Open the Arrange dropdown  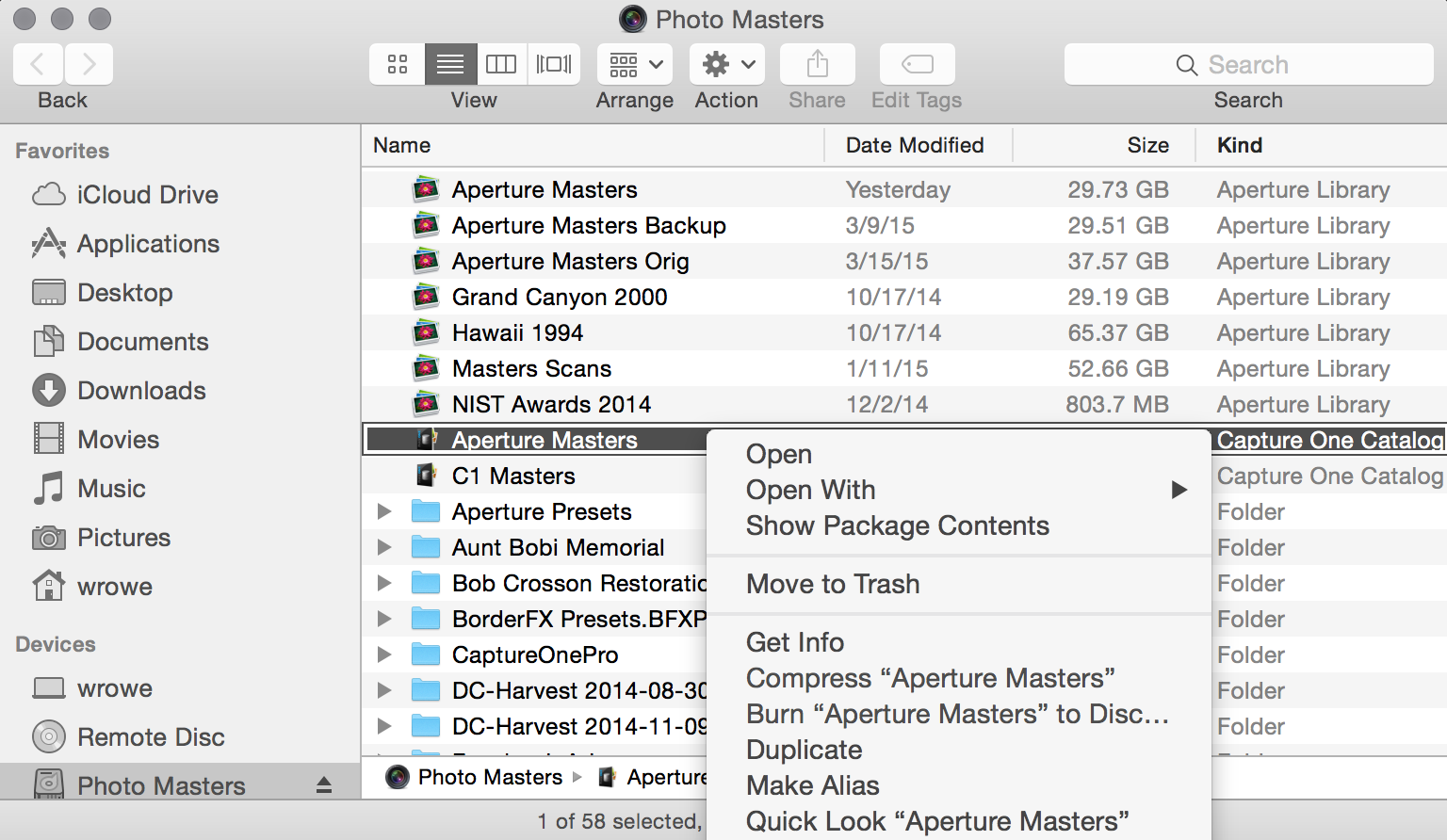pos(635,64)
